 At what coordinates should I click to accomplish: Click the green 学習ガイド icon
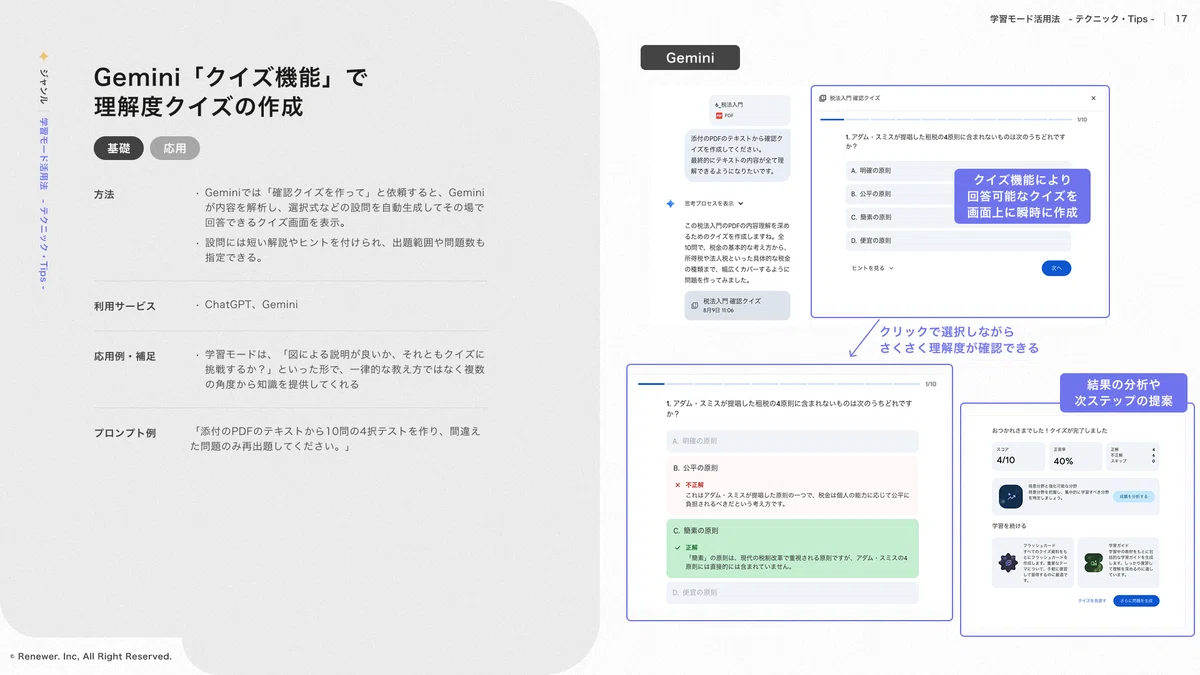pos(1095,565)
